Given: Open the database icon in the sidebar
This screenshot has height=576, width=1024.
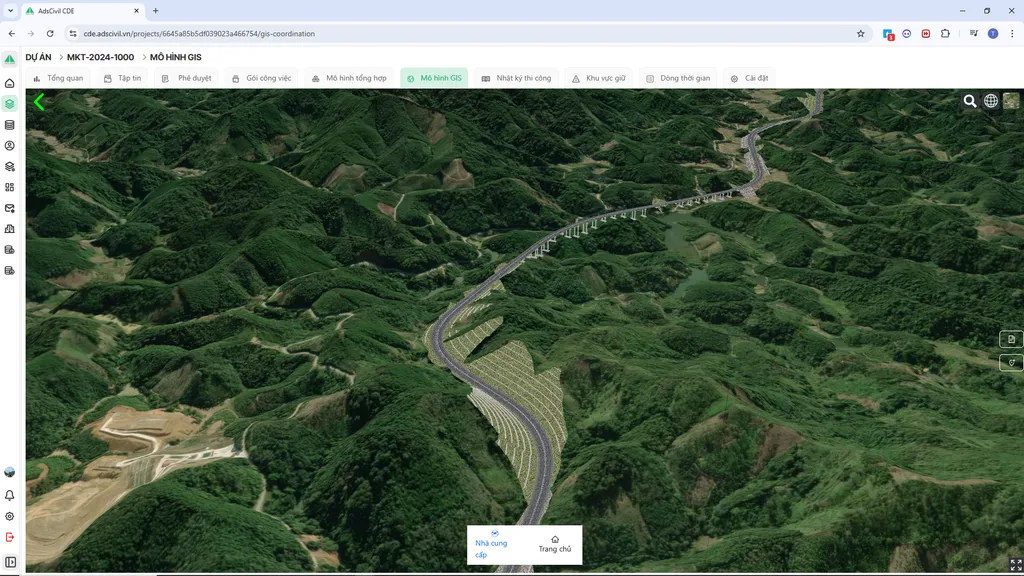Looking at the screenshot, I should [x=10, y=125].
